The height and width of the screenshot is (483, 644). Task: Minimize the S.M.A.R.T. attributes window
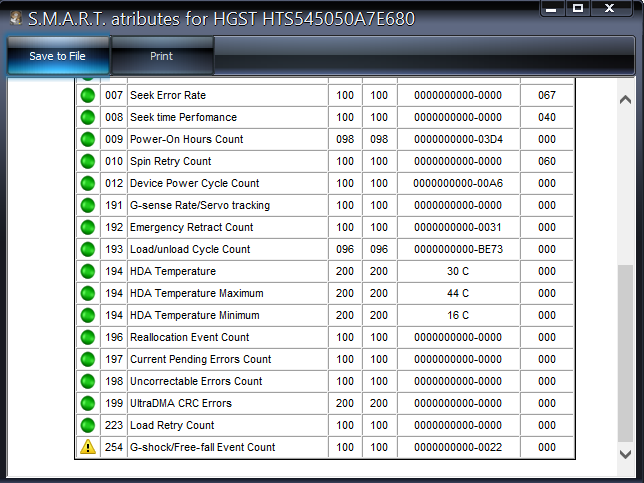point(551,8)
